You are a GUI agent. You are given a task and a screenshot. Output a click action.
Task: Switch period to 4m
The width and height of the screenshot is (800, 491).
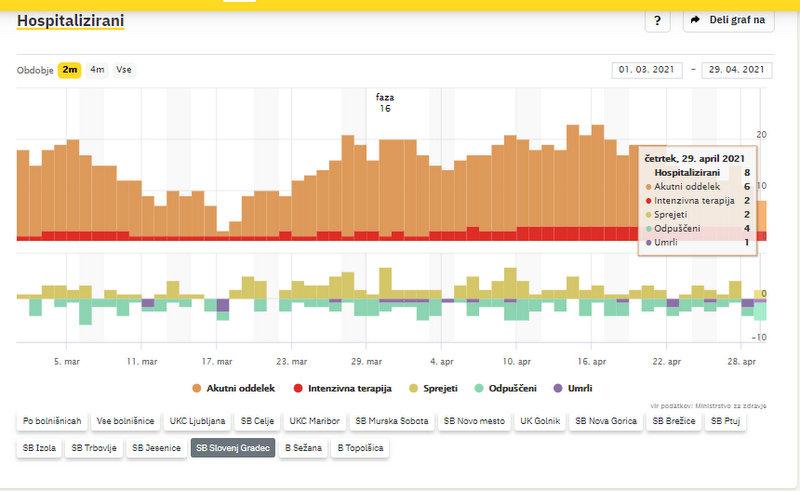(97, 70)
